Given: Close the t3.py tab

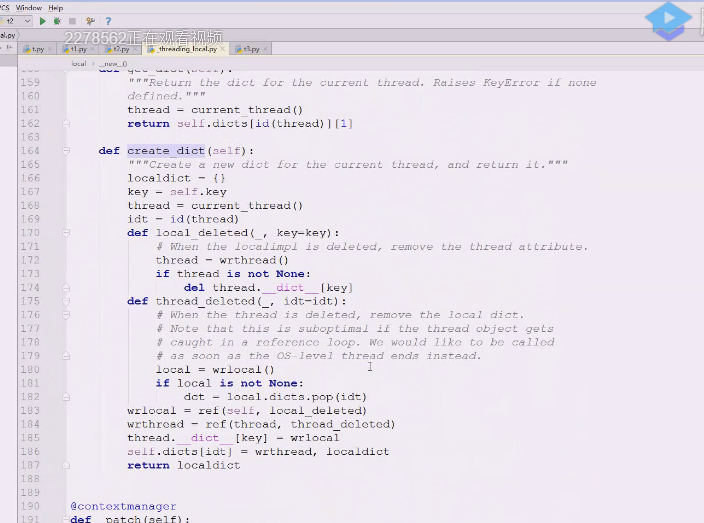Looking at the screenshot, I should point(265,49).
